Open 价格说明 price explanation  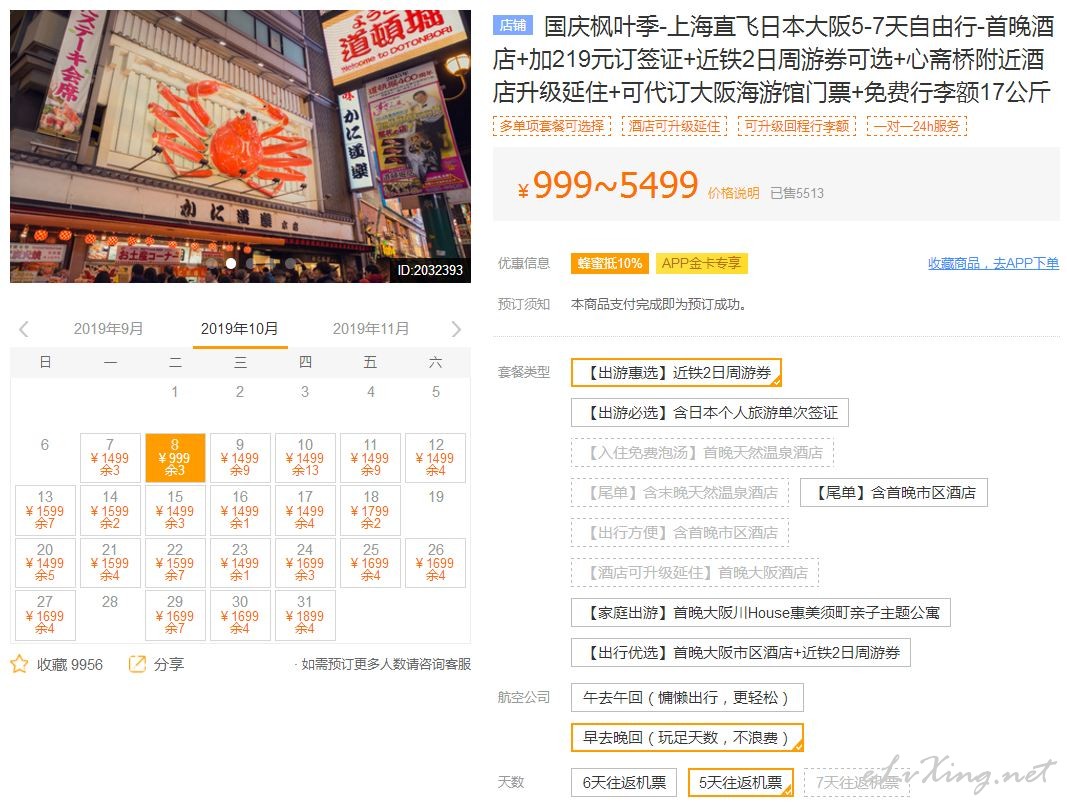734,193
